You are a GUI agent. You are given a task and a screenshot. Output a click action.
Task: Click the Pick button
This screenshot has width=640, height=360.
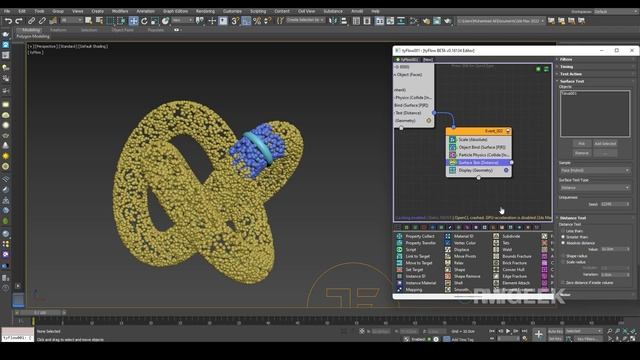click(x=581, y=144)
